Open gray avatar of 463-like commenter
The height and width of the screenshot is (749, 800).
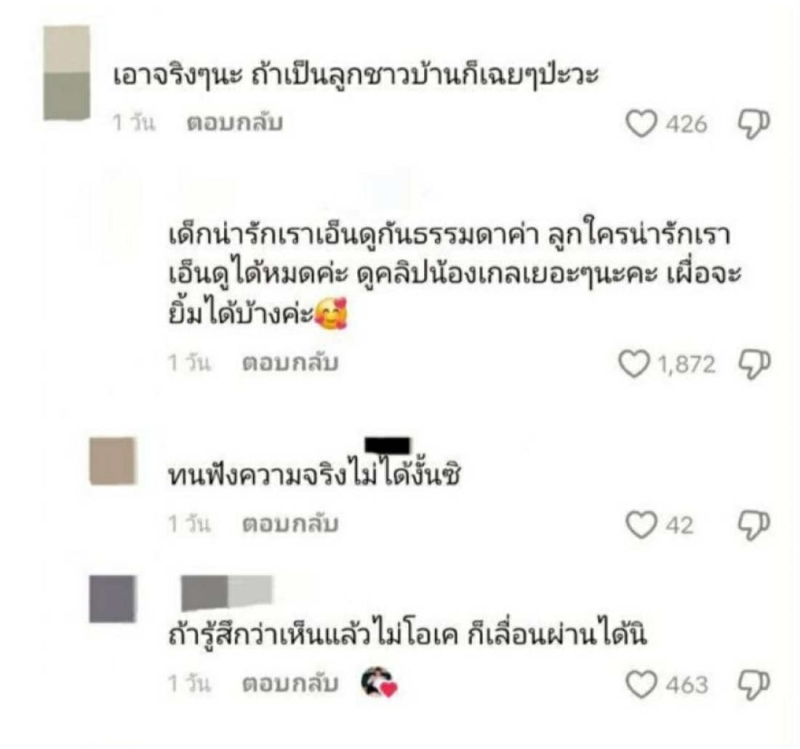(x=113, y=599)
